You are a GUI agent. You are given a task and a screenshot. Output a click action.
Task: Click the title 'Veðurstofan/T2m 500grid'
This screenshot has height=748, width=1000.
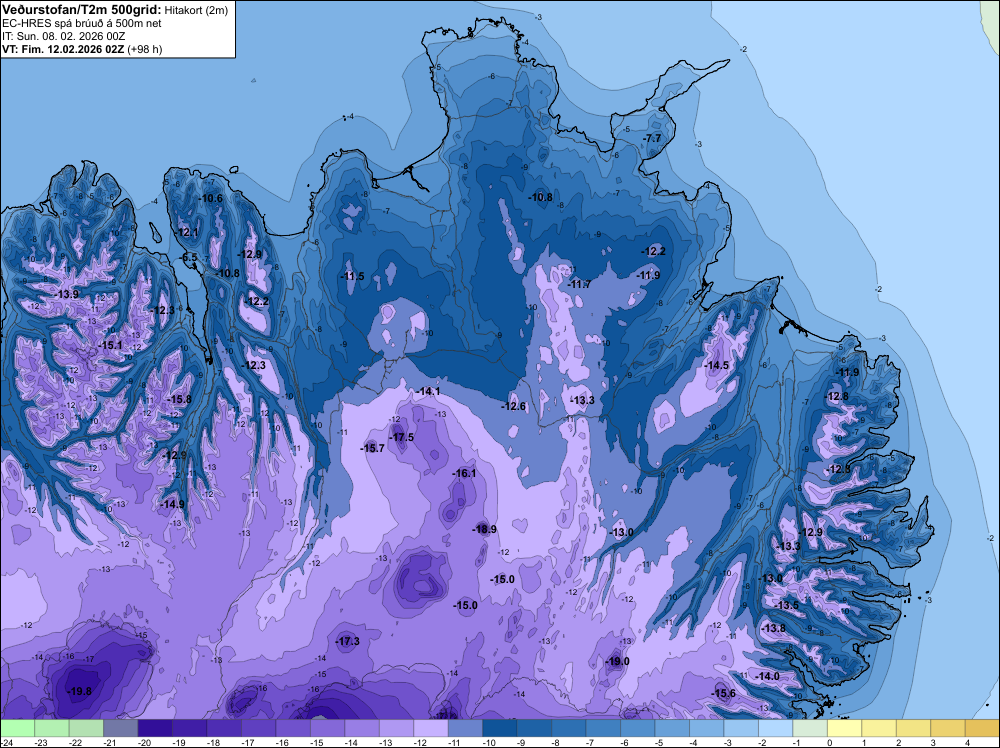(82, 10)
